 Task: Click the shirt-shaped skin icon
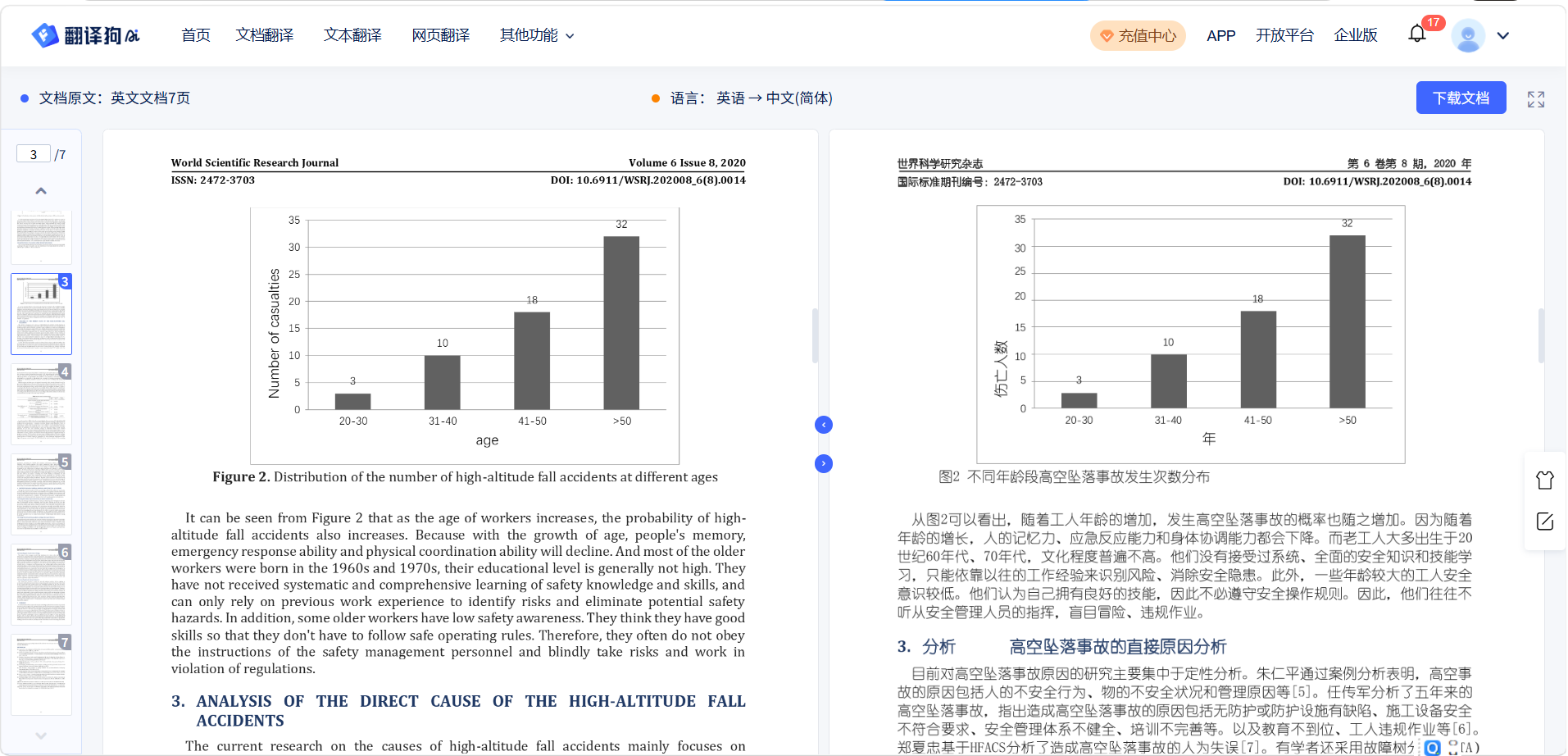1545,480
